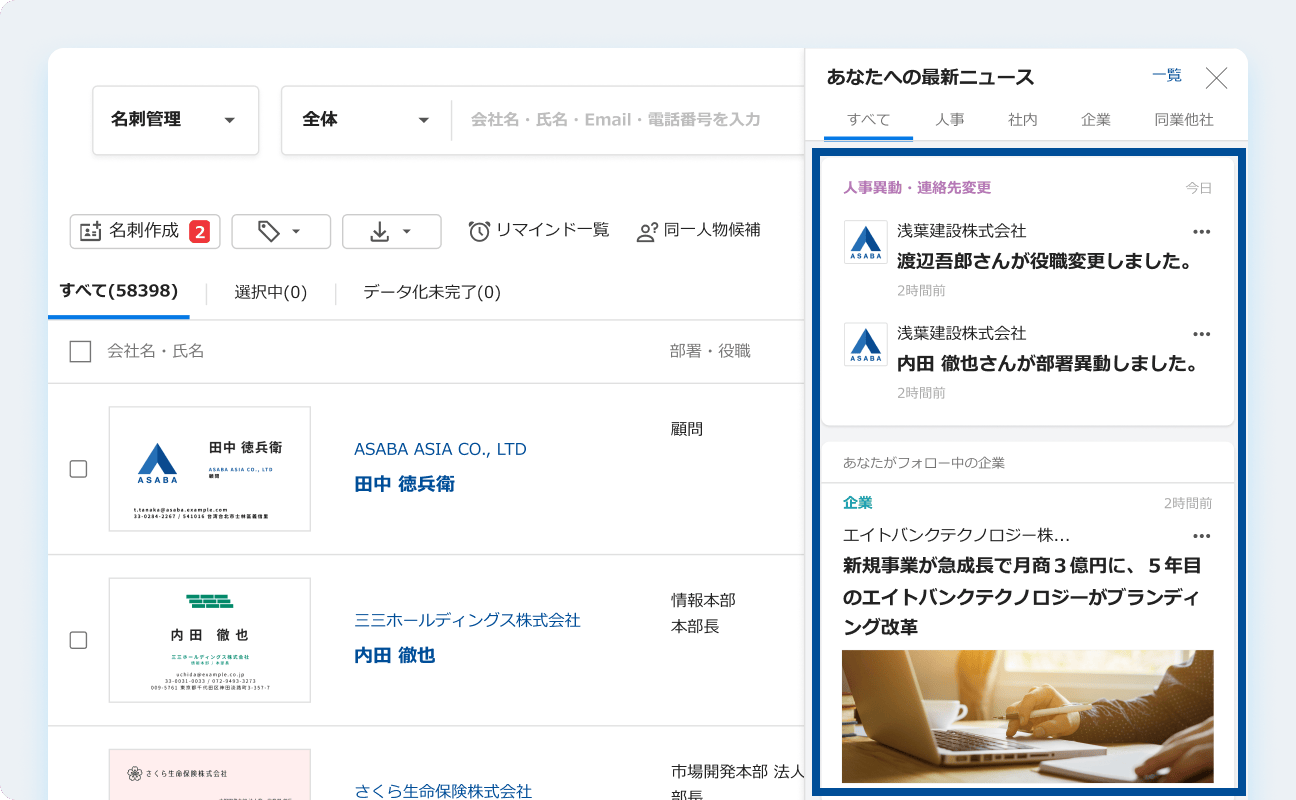
Task: Click ASABA logo beside 渡辺吾郎 news
Action: [x=865, y=242]
